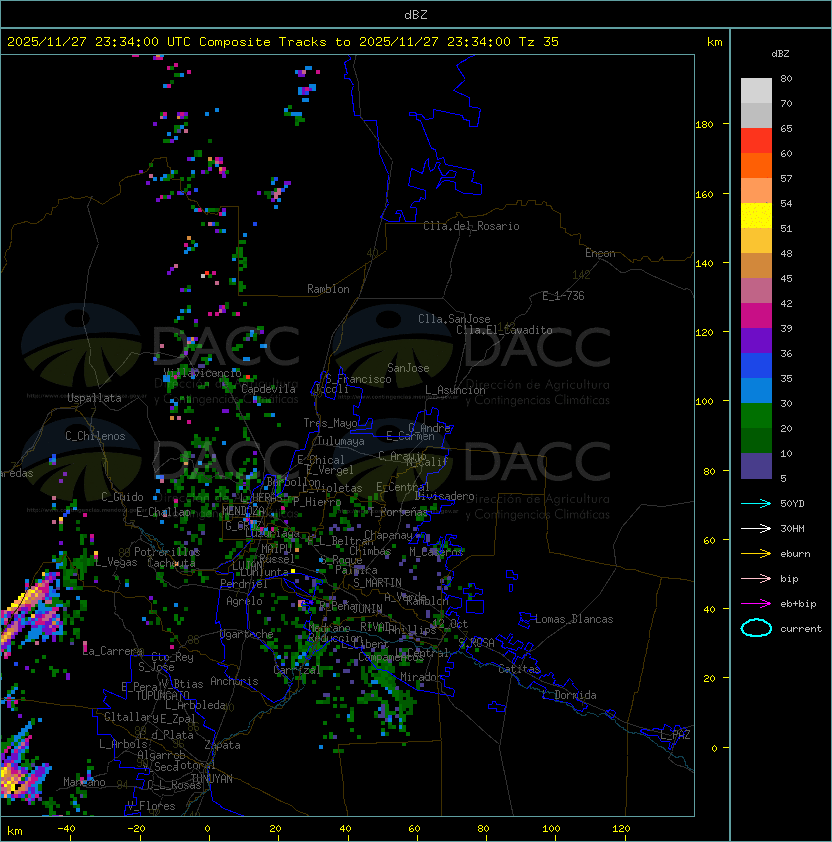Select light gray swatch between 80 and 70
Image resolution: width=832 pixels, height=842 pixels.
[756, 91]
